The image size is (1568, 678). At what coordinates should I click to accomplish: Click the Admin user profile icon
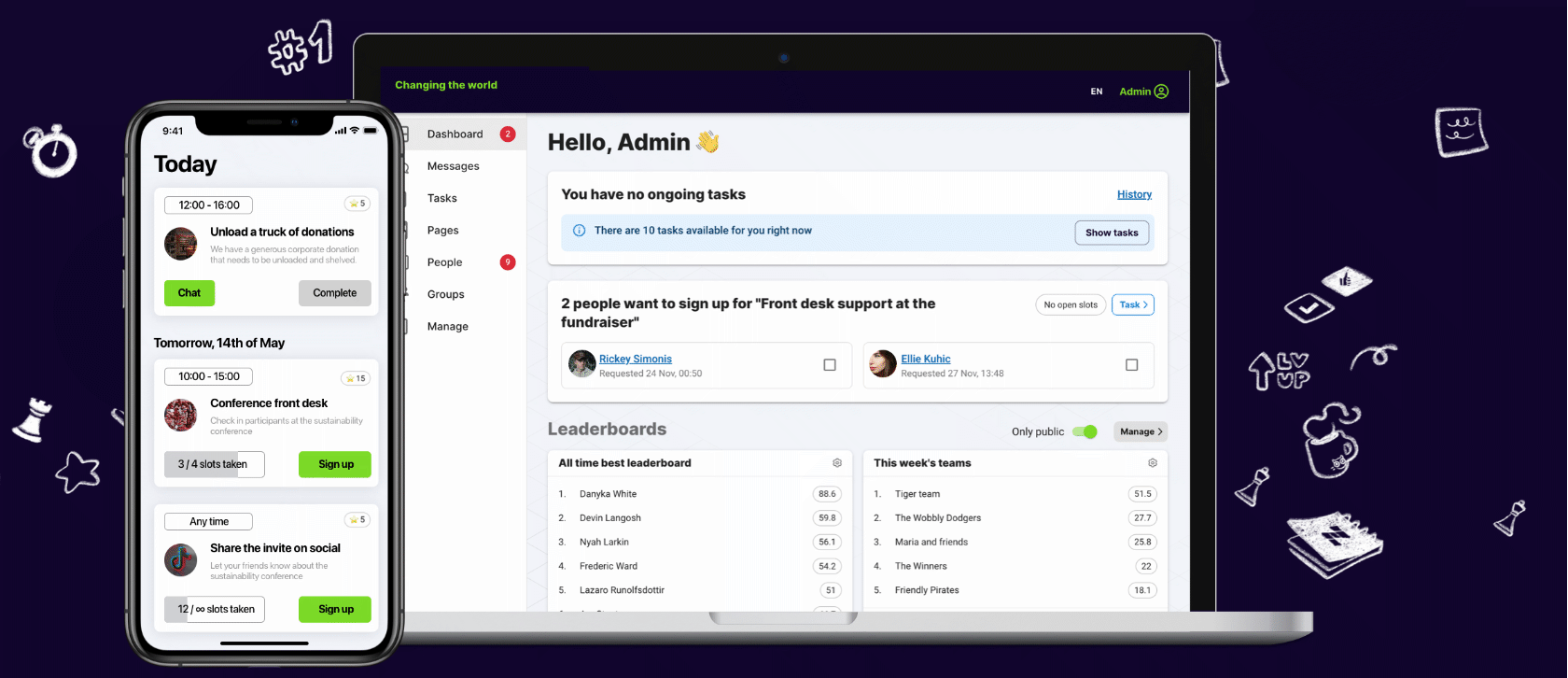1161,92
